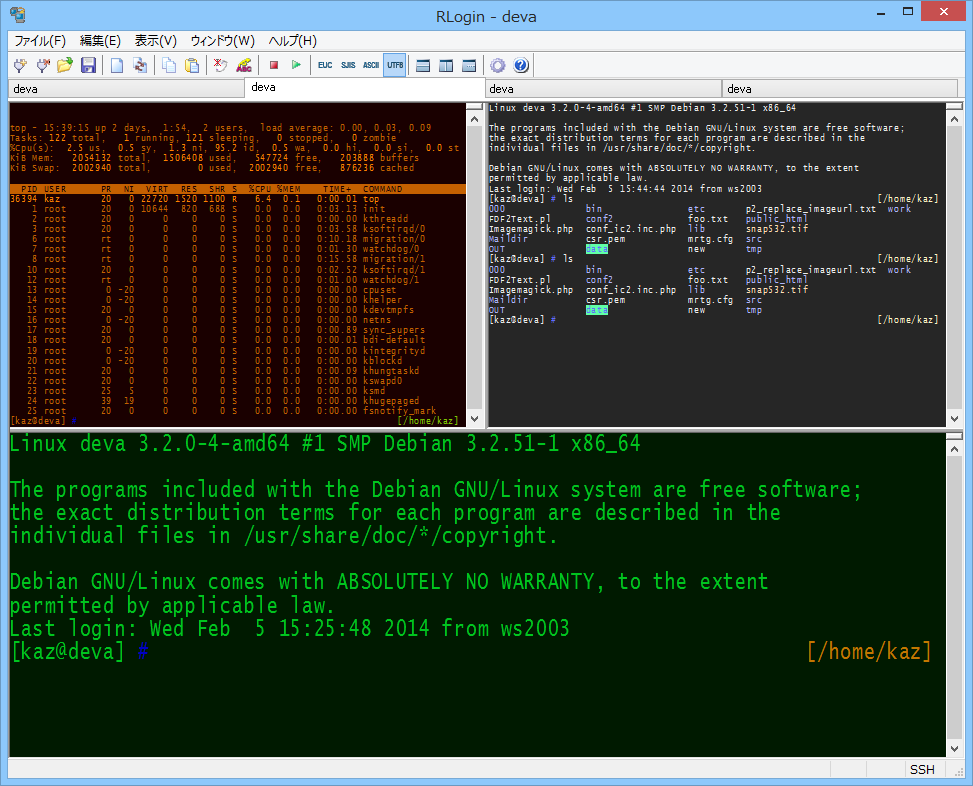Viewport: 973px width, 786px height.
Task: Click the large green 'Linux deva 3.2.0-4-amd64' line
Action: click(x=325, y=444)
